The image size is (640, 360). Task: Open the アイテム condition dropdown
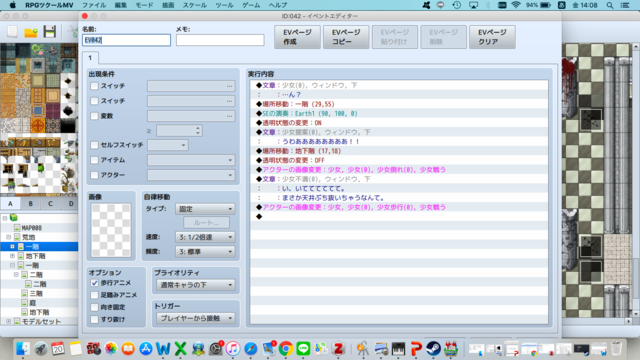(191, 160)
